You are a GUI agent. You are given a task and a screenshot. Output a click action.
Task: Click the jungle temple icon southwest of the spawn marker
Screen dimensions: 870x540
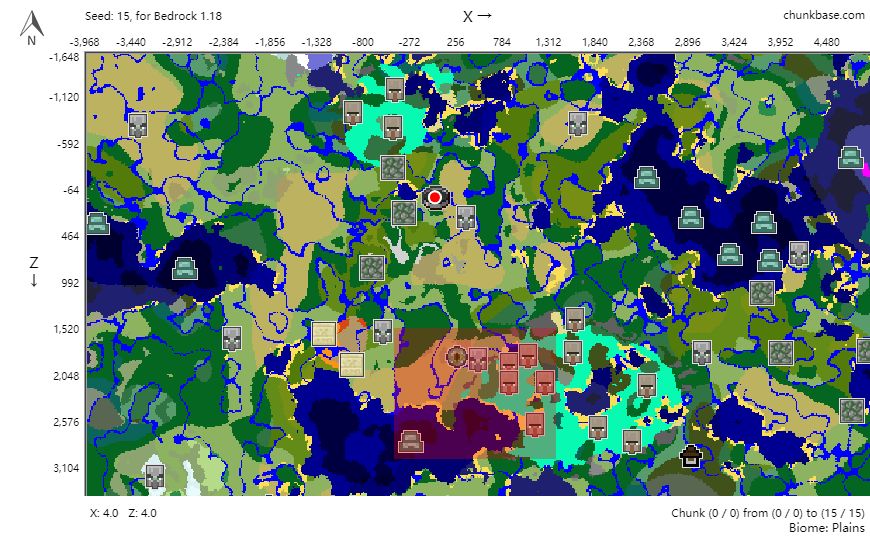click(x=404, y=213)
